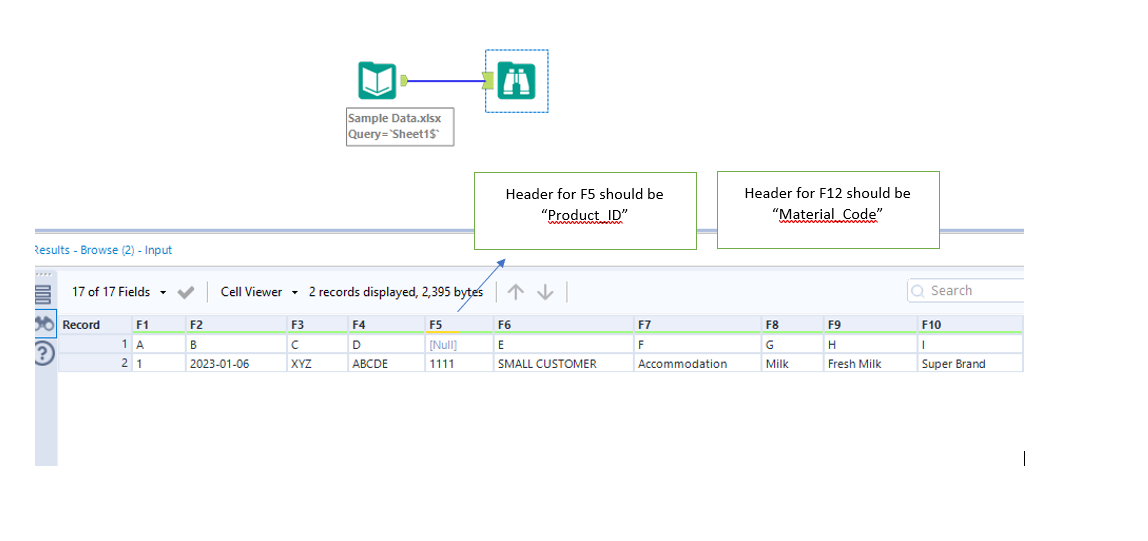Screen dimensions: 1148x541
Task: Select the F1 column header
Action: (159, 325)
